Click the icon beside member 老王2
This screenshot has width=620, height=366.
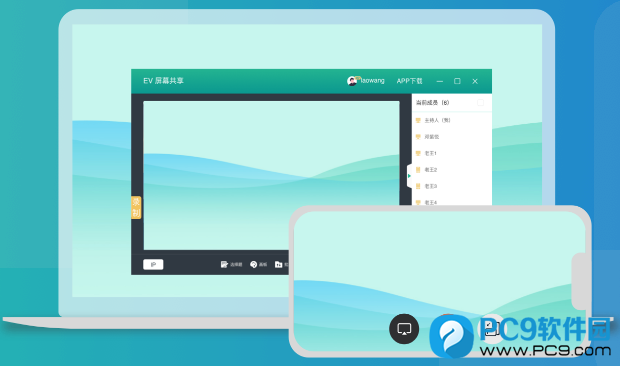point(418,170)
